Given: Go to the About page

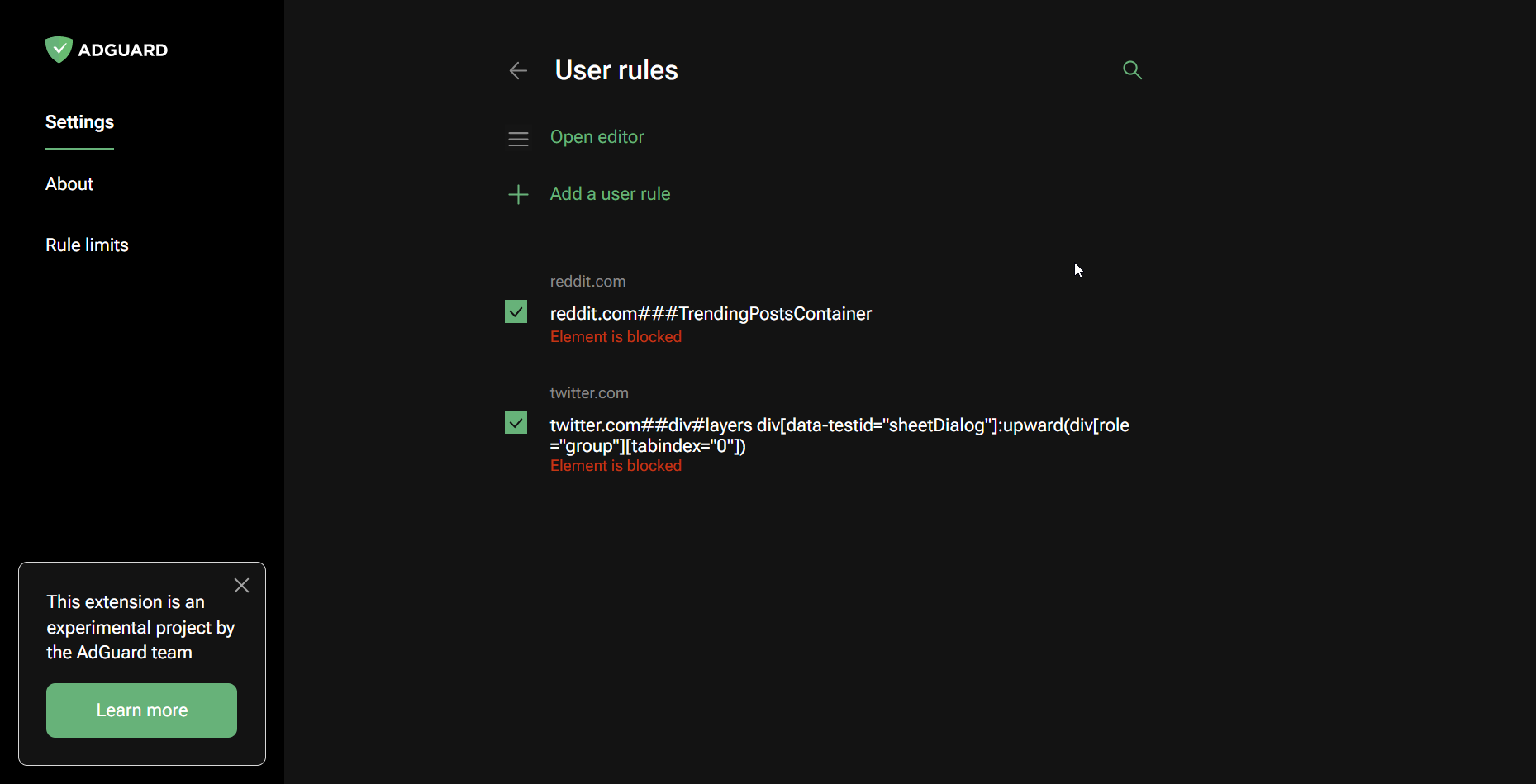Looking at the screenshot, I should [69, 184].
